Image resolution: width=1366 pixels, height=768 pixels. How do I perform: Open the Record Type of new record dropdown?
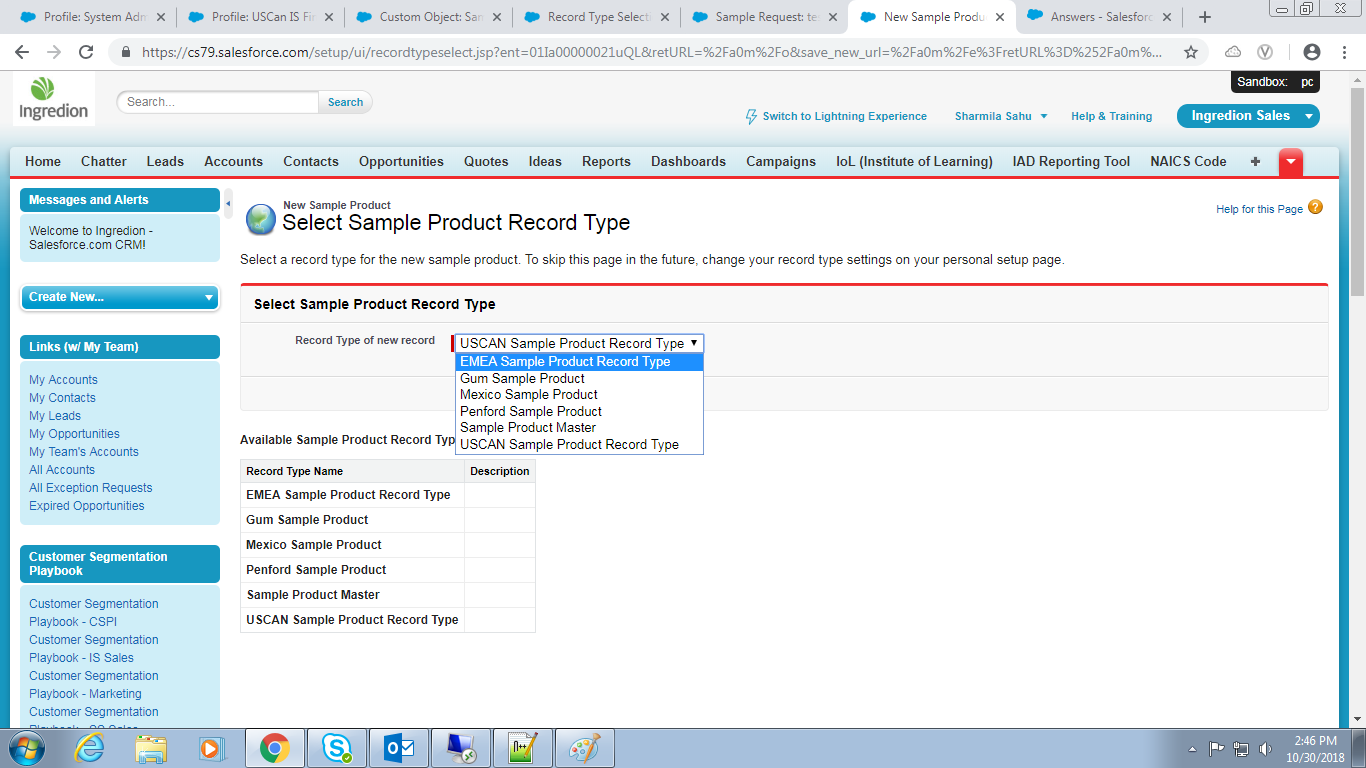pos(579,343)
